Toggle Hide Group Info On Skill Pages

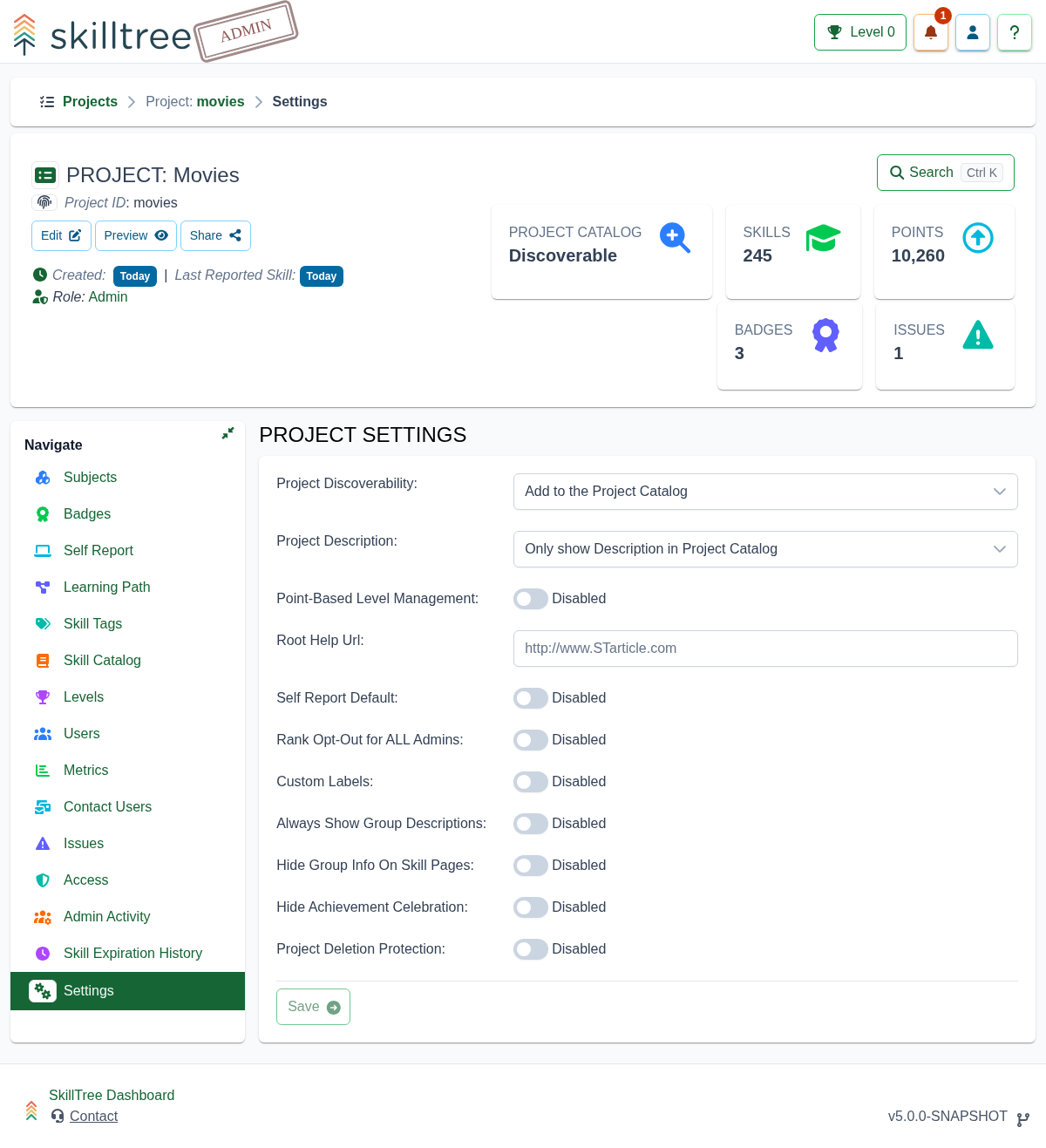click(x=531, y=866)
